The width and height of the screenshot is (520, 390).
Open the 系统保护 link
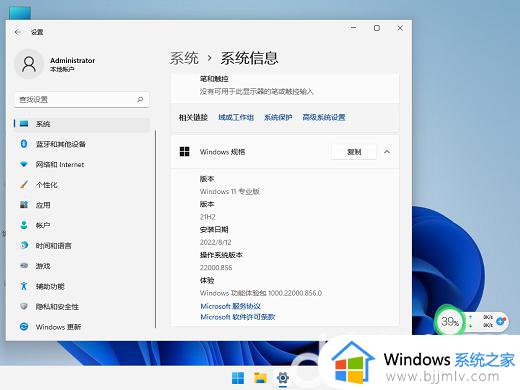(278, 117)
